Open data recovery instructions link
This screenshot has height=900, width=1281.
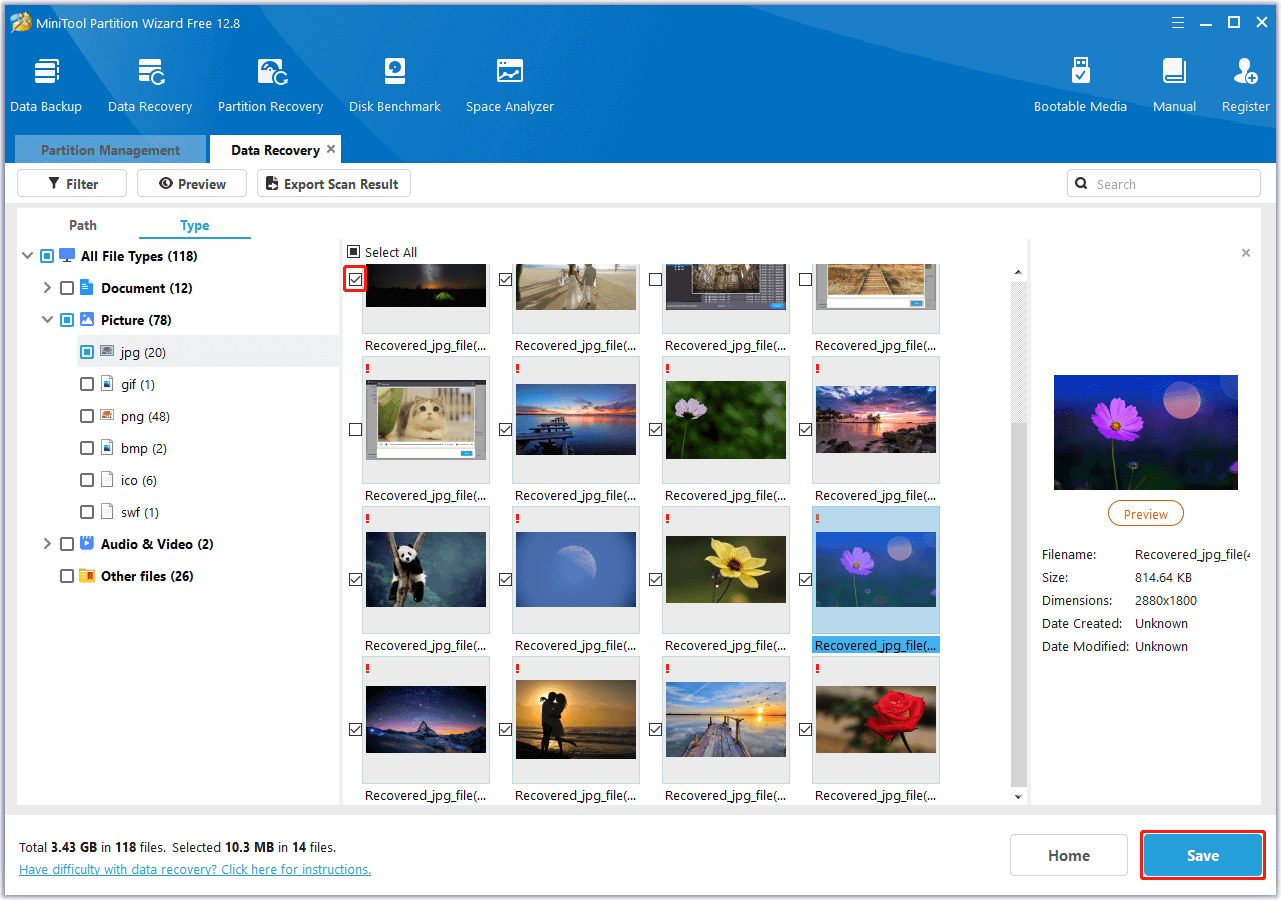[x=195, y=870]
